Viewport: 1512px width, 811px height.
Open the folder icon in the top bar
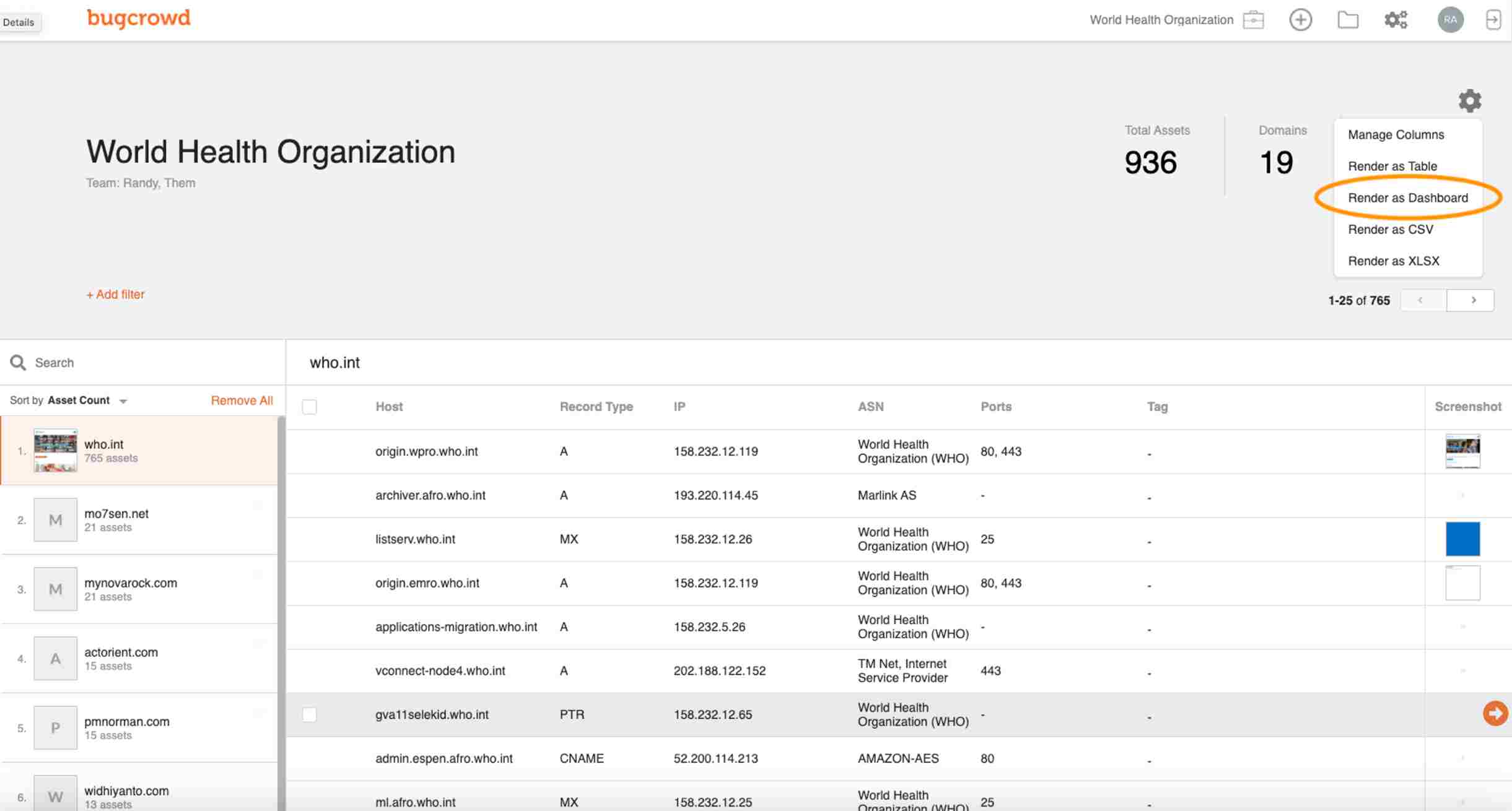pyautogui.click(x=1348, y=19)
